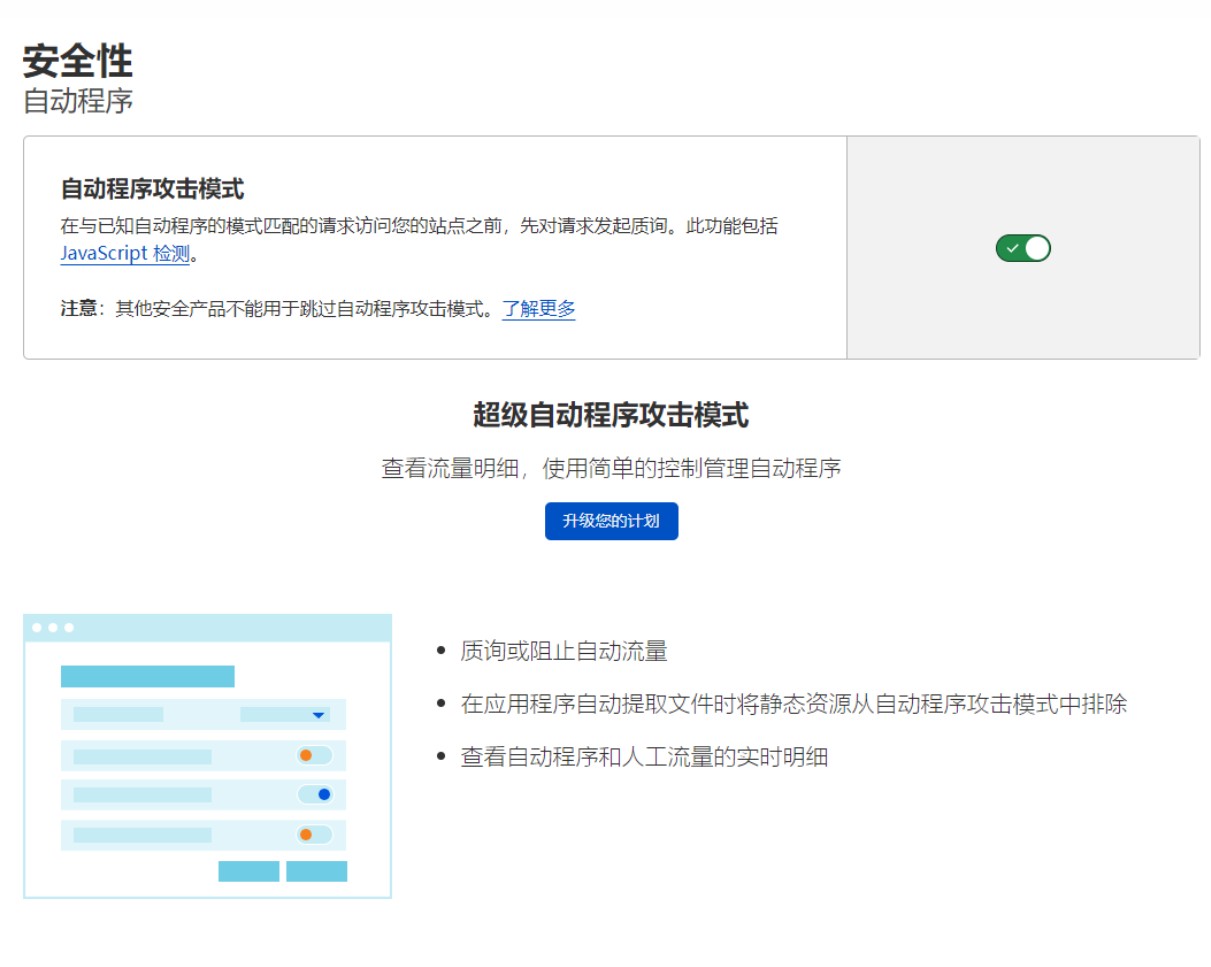Select the 质询或阻止自动流量 bullet item
The height and width of the screenshot is (967, 1211).
pyautogui.click(x=563, y=652)
